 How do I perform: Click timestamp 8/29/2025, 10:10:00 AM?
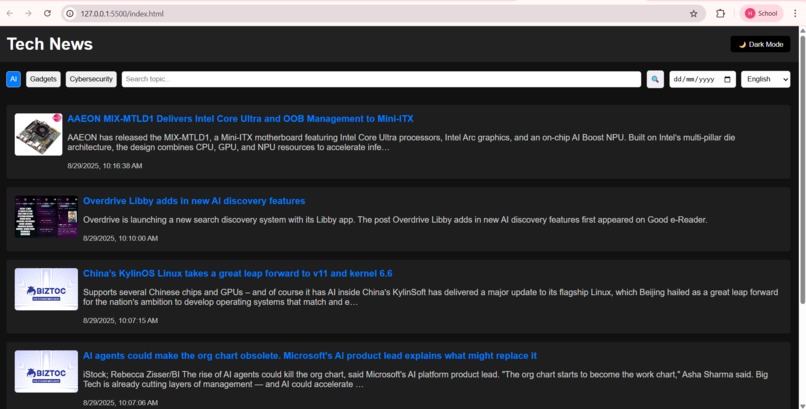(120, 238)
